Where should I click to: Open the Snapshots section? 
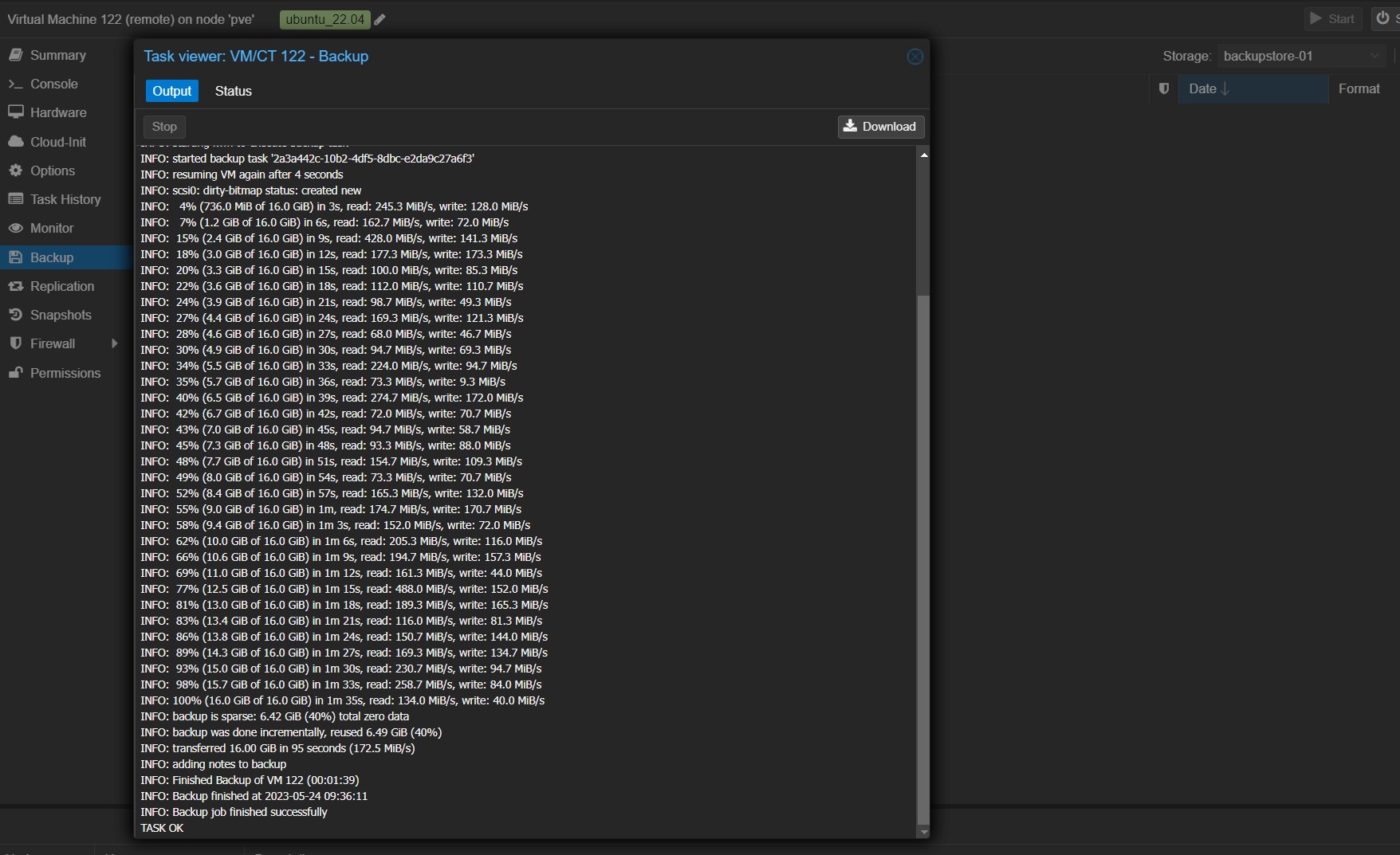(61, 315)
